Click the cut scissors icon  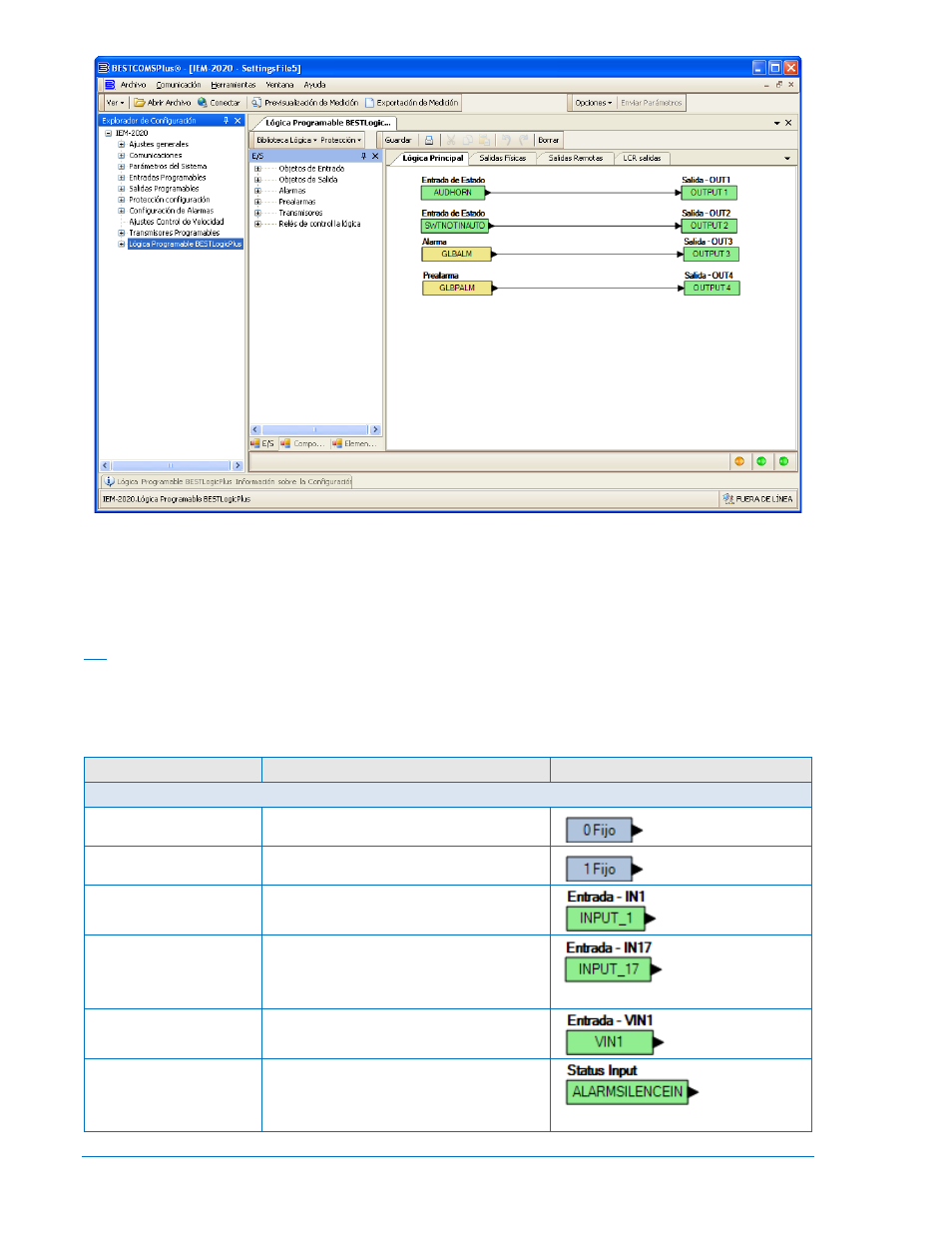(451, 141)
